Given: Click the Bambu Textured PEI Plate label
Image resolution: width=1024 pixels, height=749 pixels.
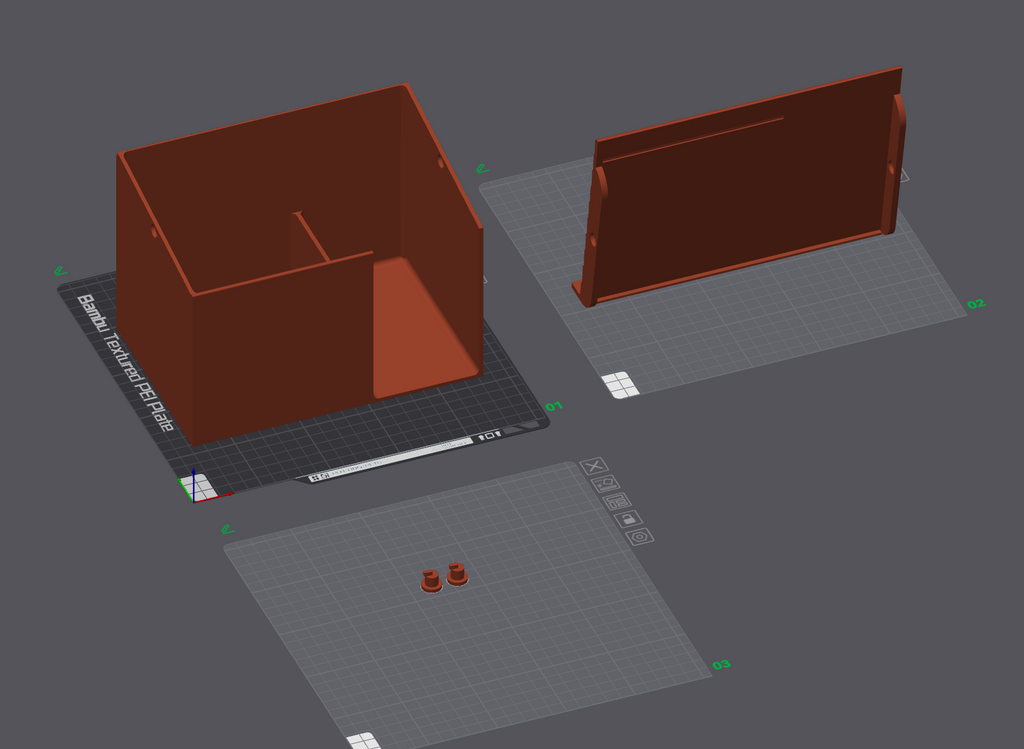Looking at the screenshot, I should pyautogui.click(x=126, y=362).
